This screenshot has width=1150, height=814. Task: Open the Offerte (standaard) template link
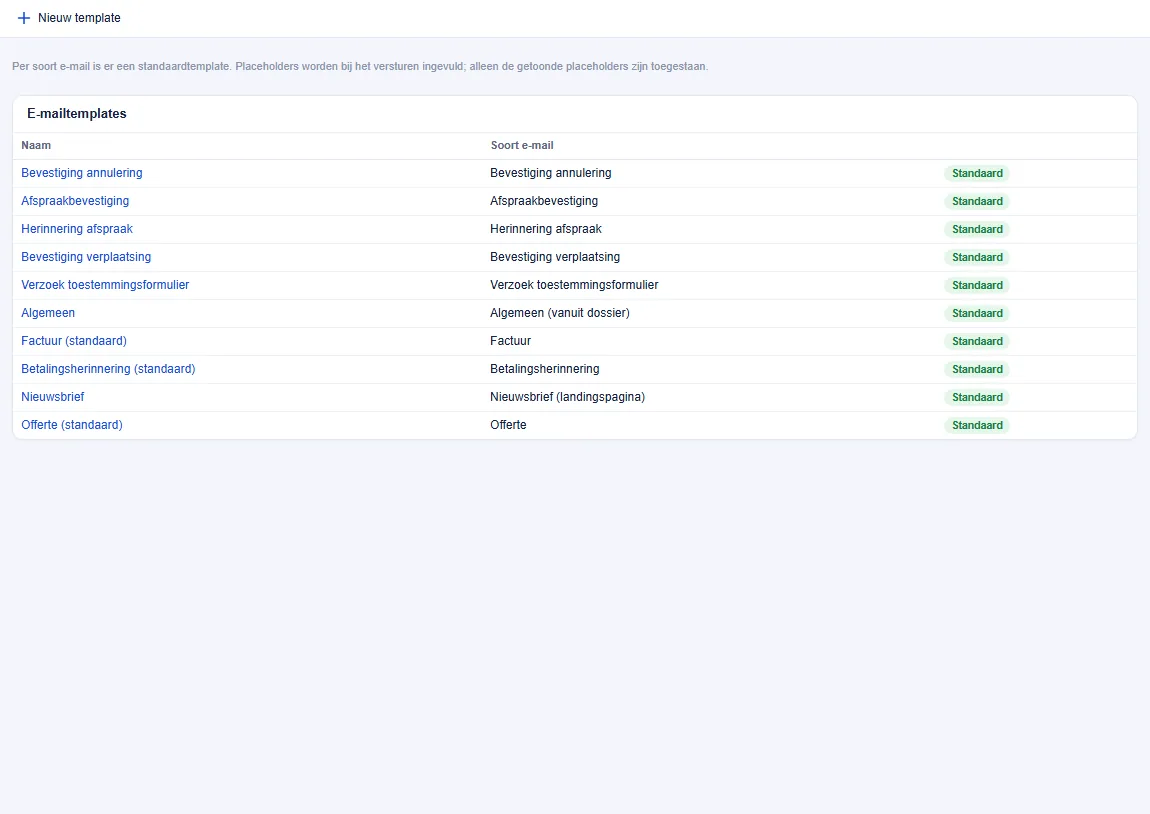click(72, 425)
